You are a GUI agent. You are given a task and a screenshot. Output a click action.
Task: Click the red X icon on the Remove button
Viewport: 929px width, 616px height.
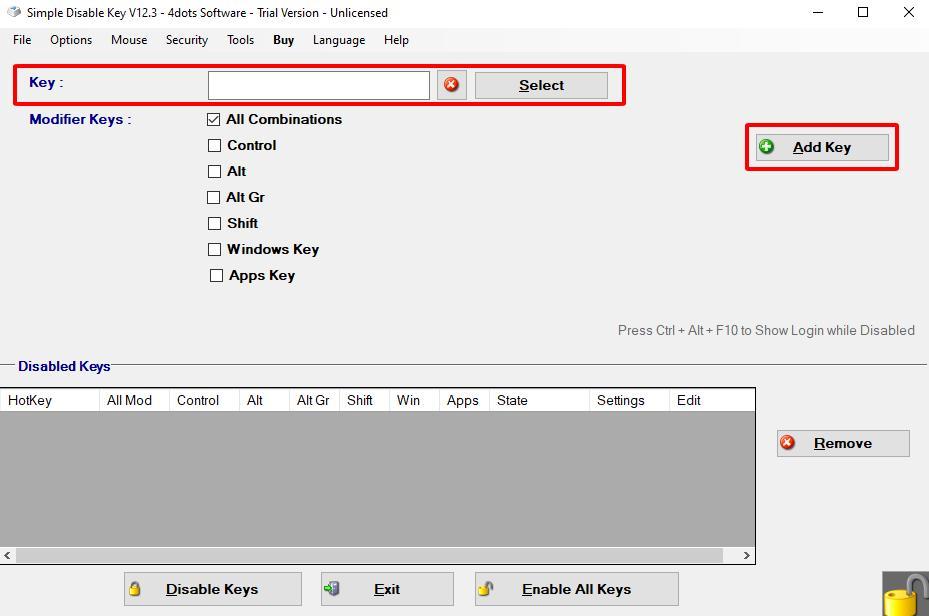point(789,442)
